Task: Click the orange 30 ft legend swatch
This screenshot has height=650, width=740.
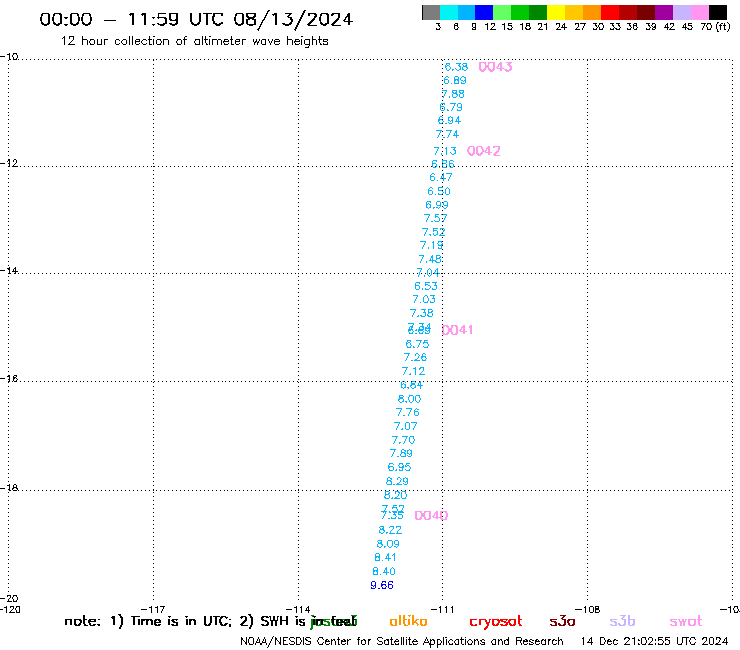Action: pos(592,12)
